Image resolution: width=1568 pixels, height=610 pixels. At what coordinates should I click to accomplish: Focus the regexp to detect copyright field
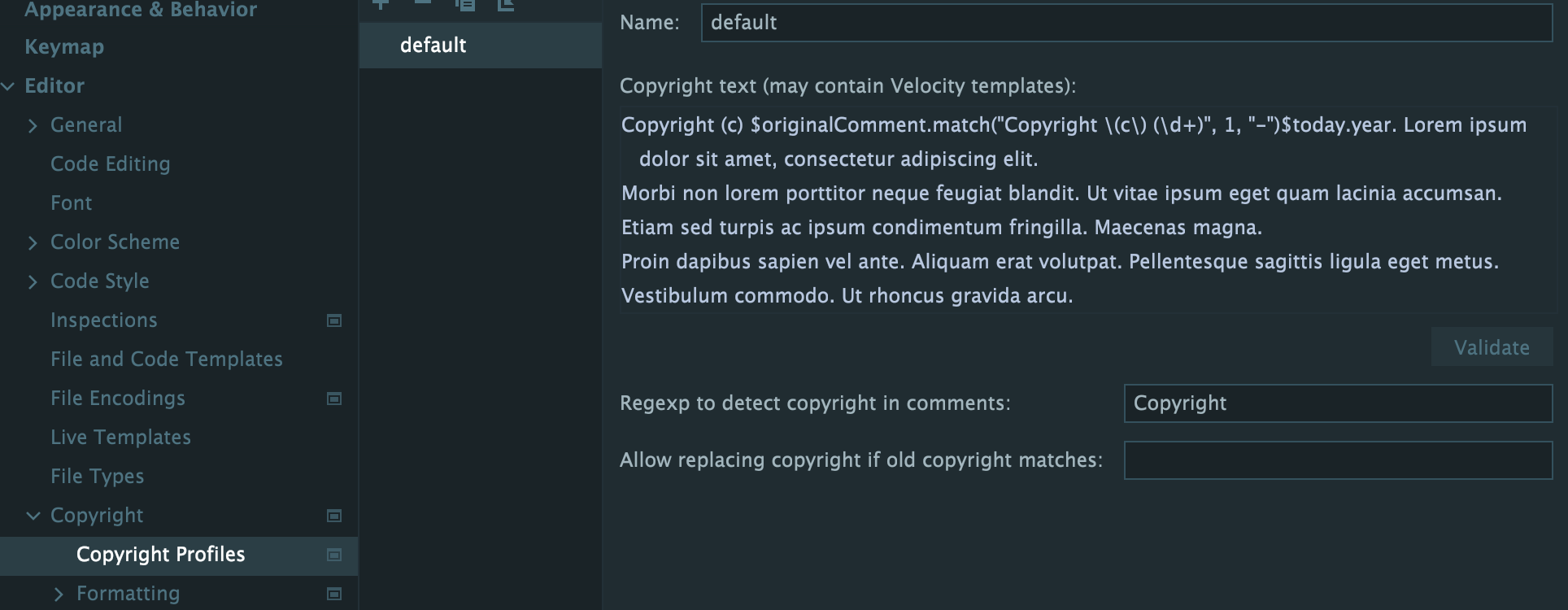(1337, 403)
